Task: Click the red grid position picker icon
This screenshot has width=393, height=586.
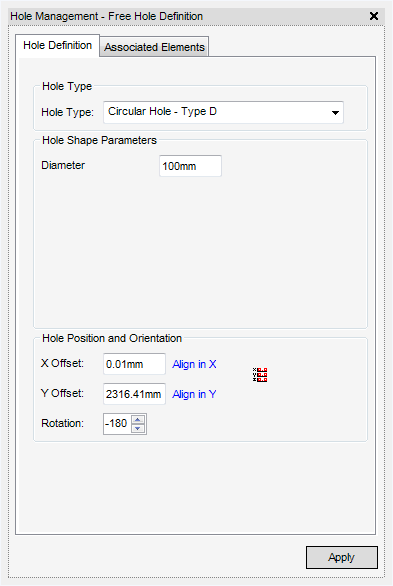Action: point(260,375)
